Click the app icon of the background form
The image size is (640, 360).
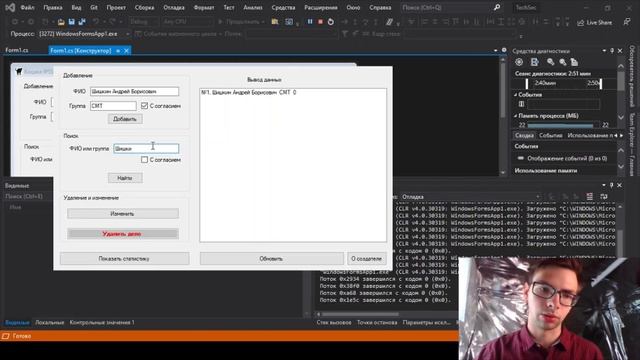pos(19,71)
